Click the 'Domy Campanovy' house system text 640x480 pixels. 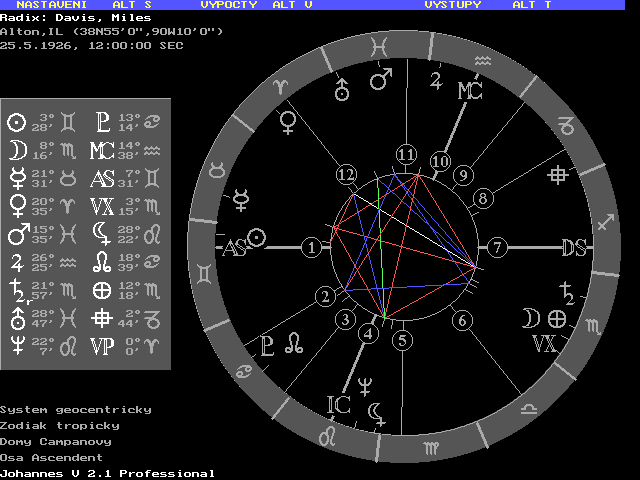(x=55, y=441)
